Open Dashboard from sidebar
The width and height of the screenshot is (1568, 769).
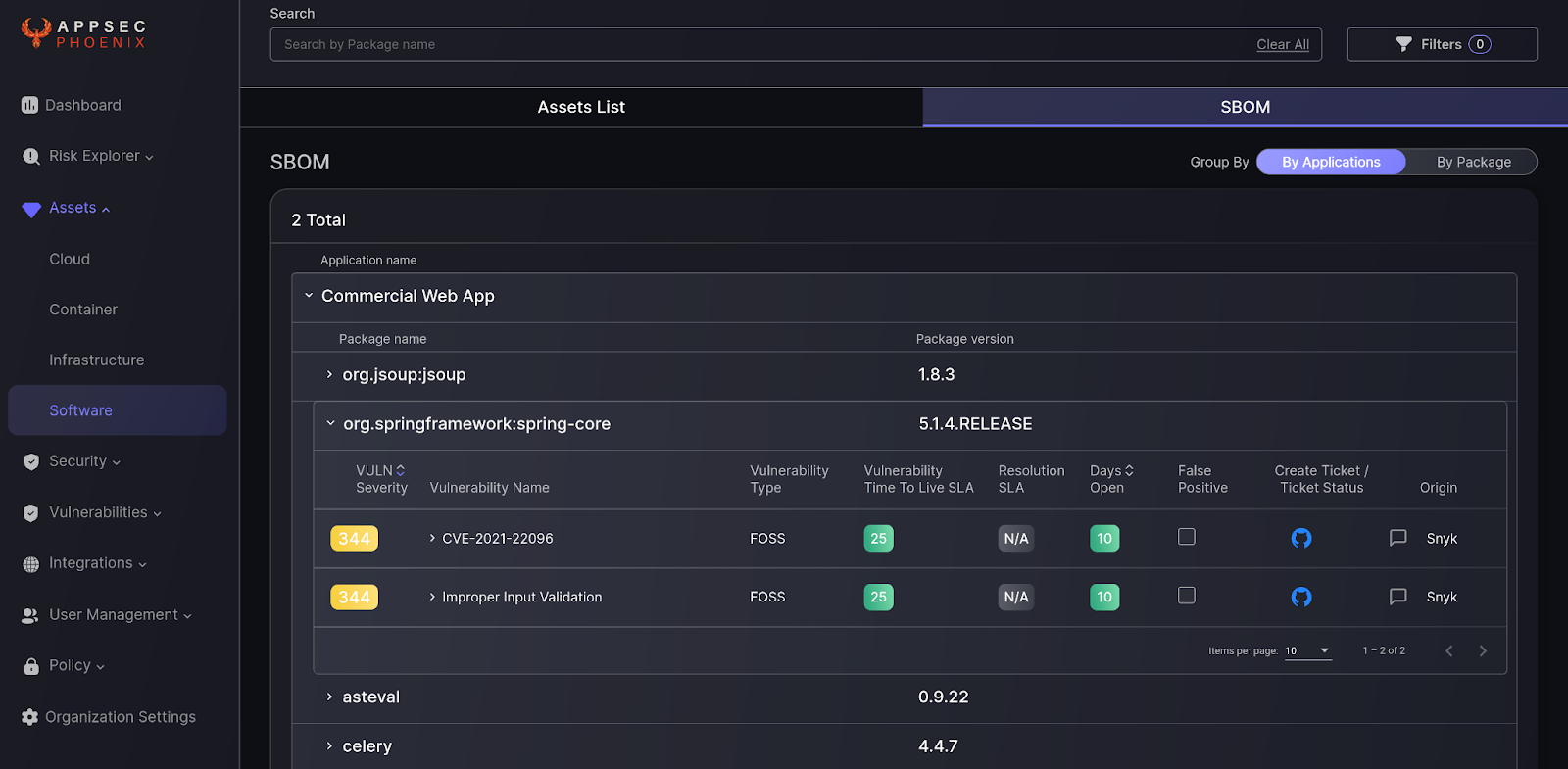82,105
